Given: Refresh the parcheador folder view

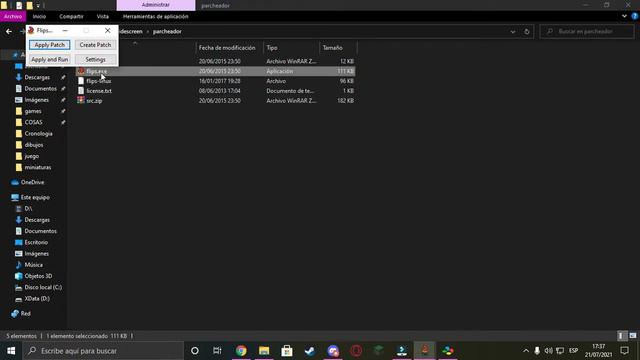Looking at the screenshot, I should click(527, 31).
